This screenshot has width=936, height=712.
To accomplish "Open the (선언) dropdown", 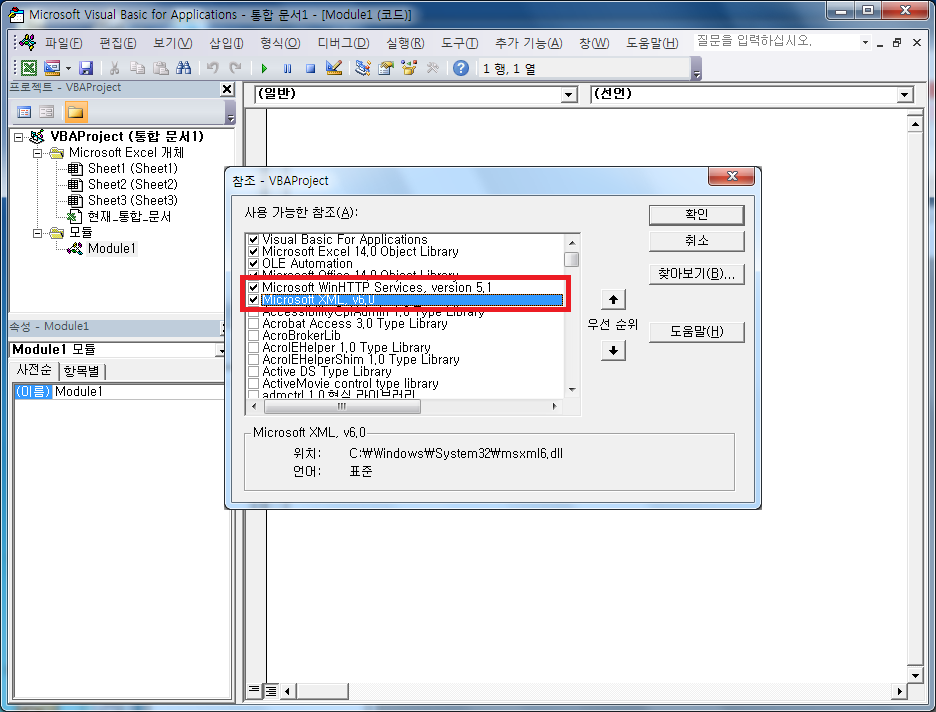I will click(x=903, y=94).
